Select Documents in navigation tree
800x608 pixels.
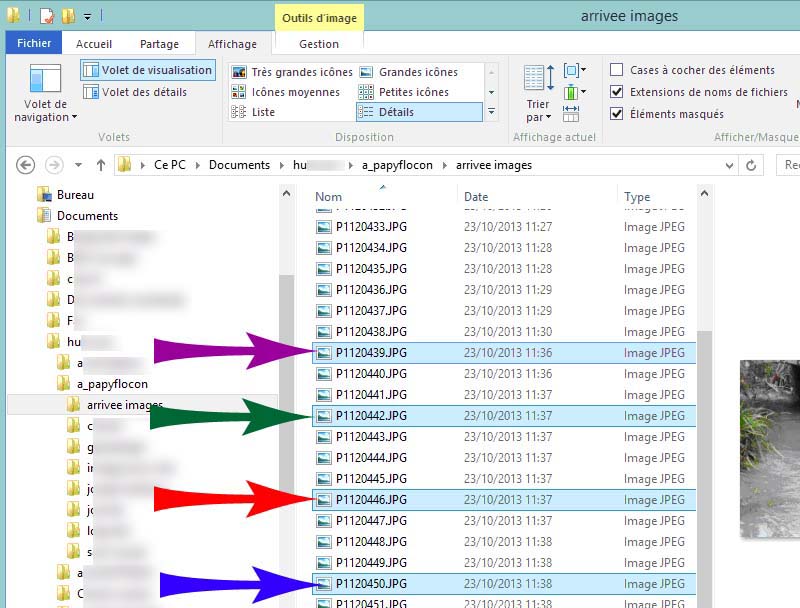(x=87, y=216)
